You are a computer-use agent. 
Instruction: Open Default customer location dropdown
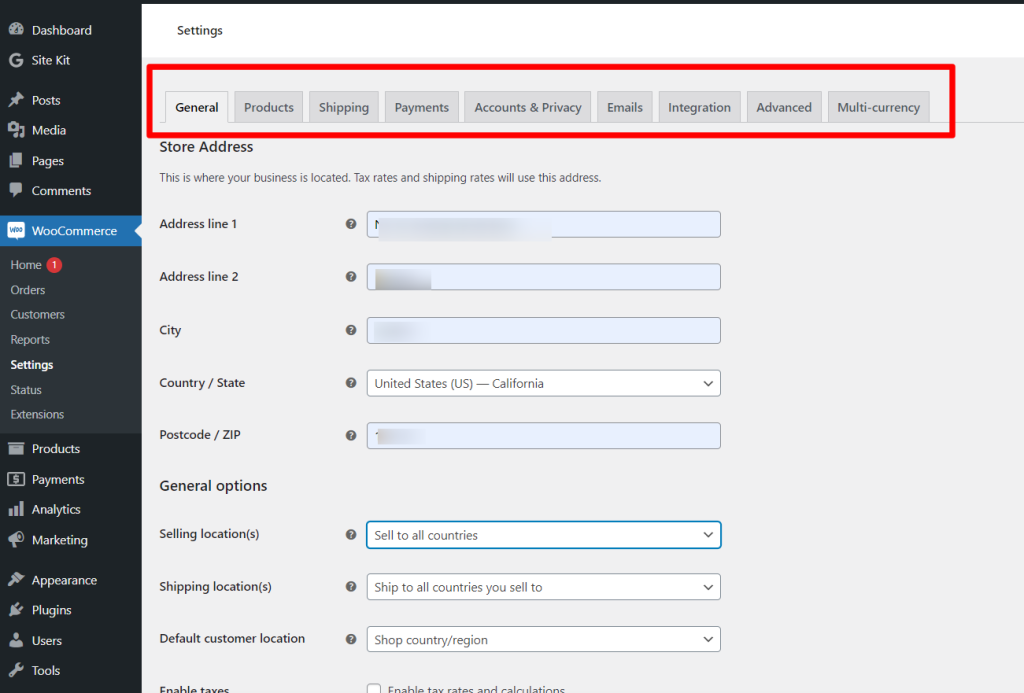[543, 639]
